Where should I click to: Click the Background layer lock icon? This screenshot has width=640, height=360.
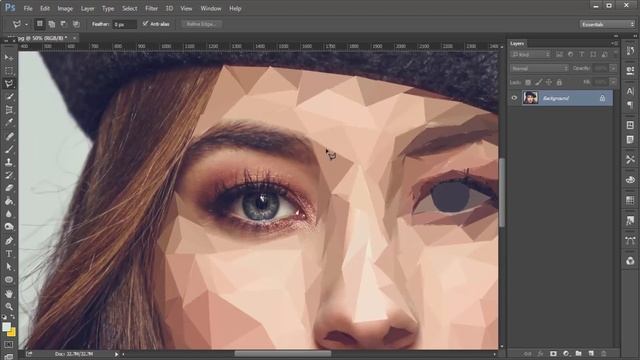(x=602, y=98)
